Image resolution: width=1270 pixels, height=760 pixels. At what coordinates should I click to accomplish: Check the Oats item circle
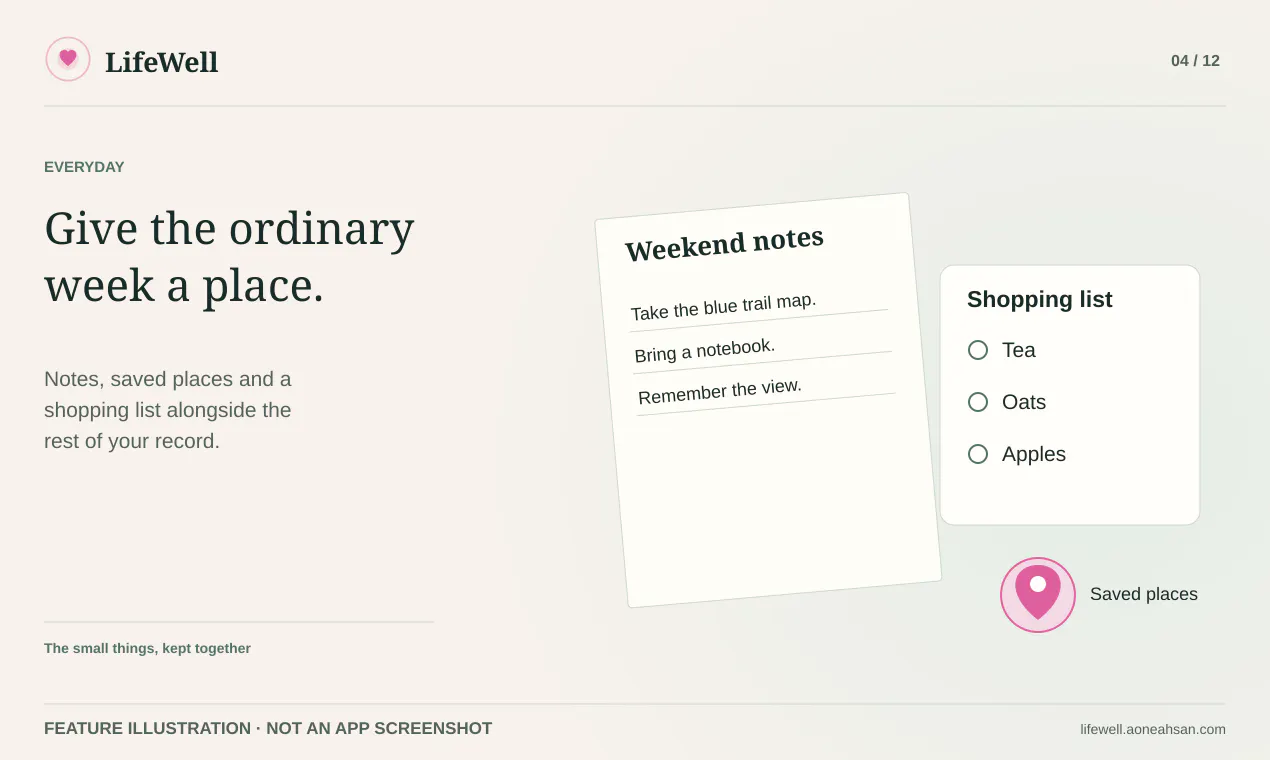[978, 402]
